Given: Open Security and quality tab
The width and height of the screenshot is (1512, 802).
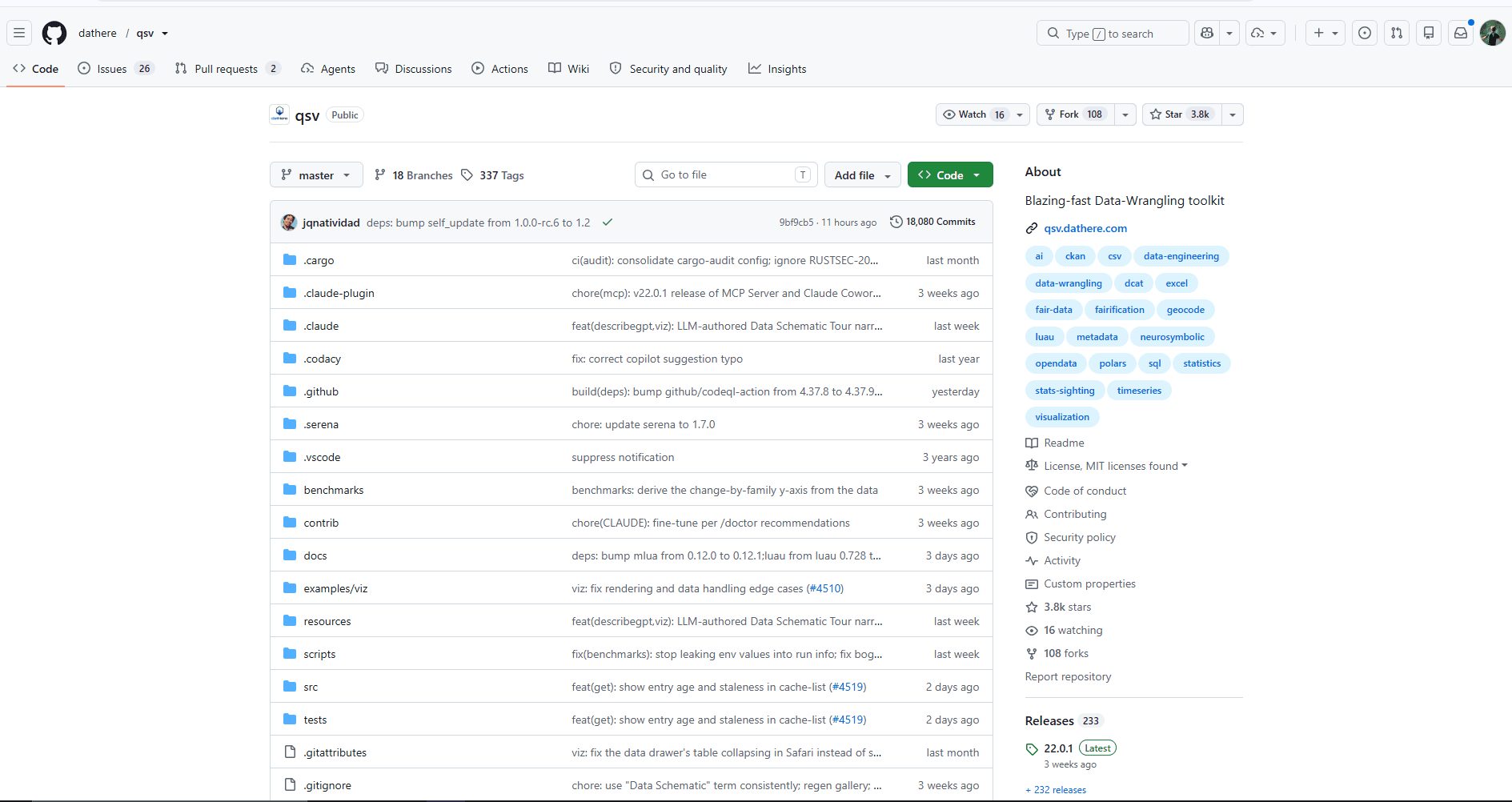Looking at the screenshot, I should point(668,69).
